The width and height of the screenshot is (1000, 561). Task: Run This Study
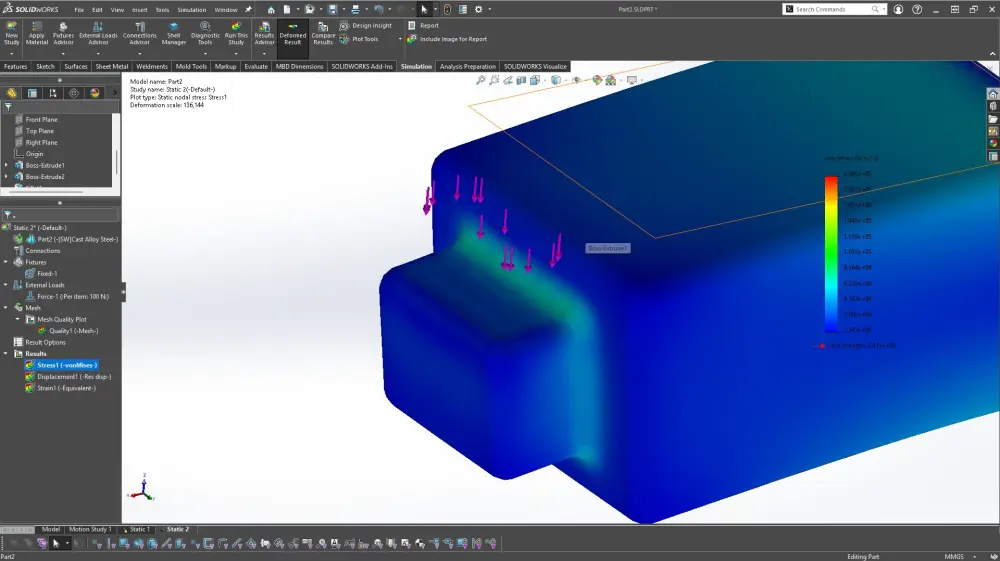[x=236, y=33]
